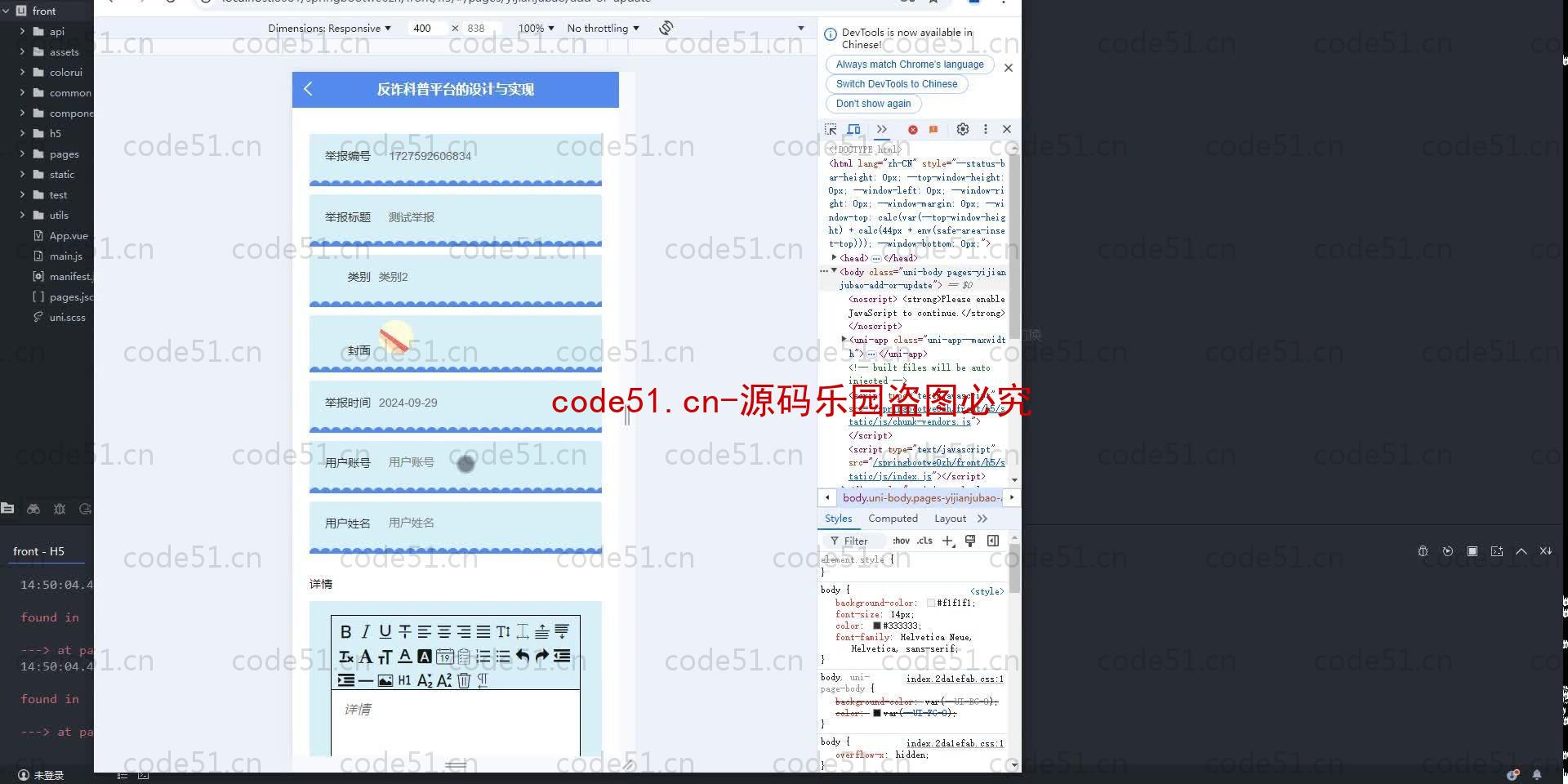The height and width of the screenshot is (784, 1568).
Task: Show more DevTools panel tabs
Action: pyautogui.click(x=882, y=129)
